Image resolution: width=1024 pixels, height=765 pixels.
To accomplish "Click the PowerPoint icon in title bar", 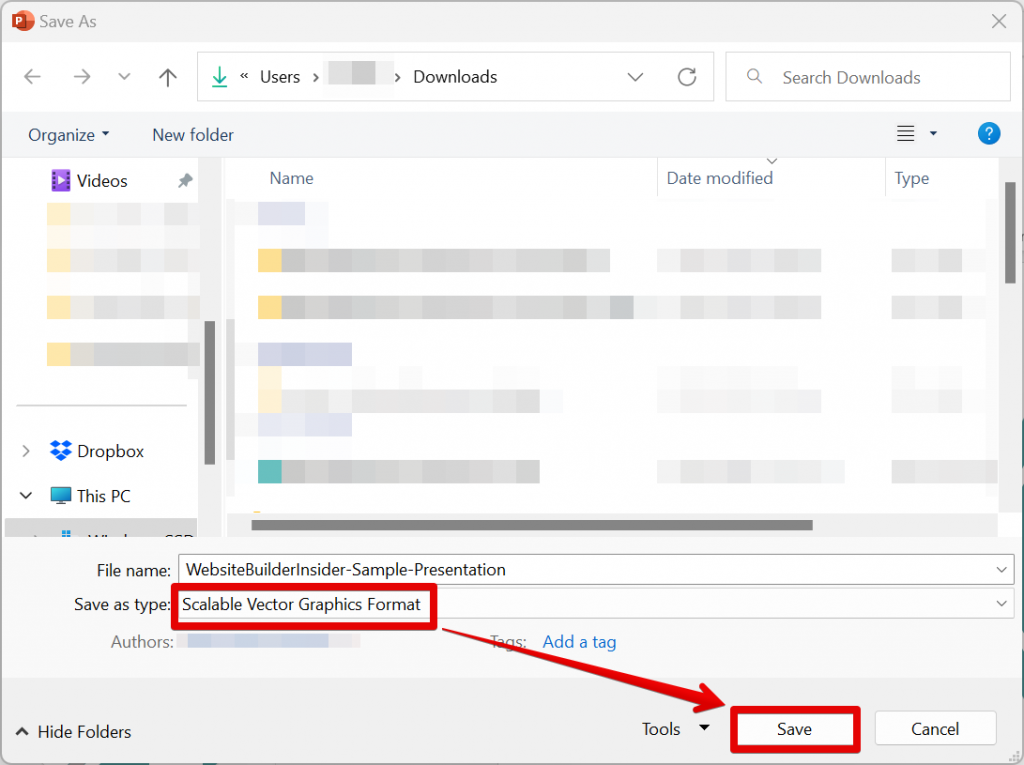I will [22, 20].
